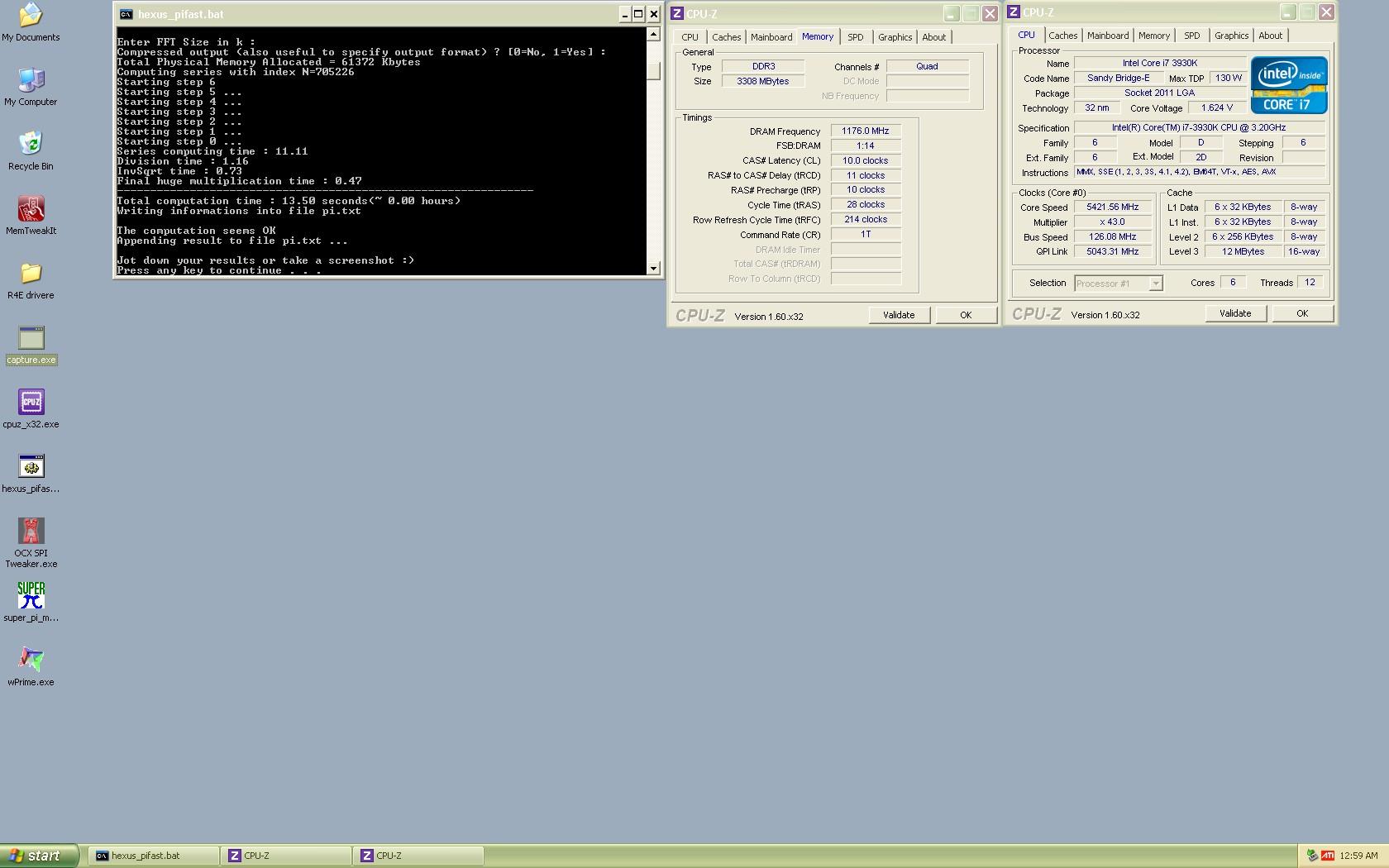Open Graphics tab in right CPU-Z window

point(1231,36)
